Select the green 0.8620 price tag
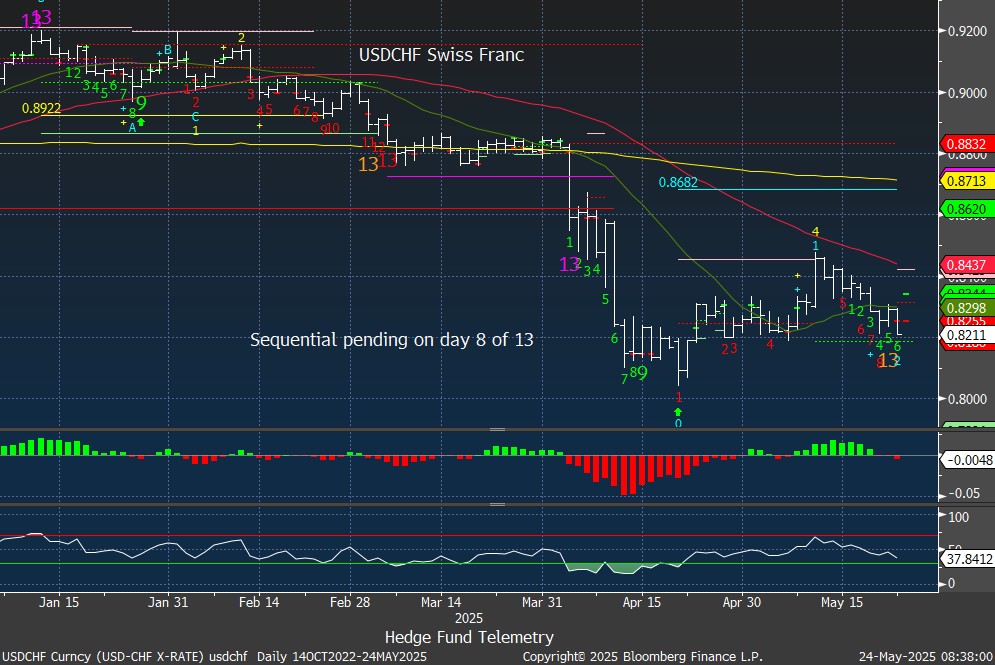Screen dimensions: 995x665 pos(966,209)
